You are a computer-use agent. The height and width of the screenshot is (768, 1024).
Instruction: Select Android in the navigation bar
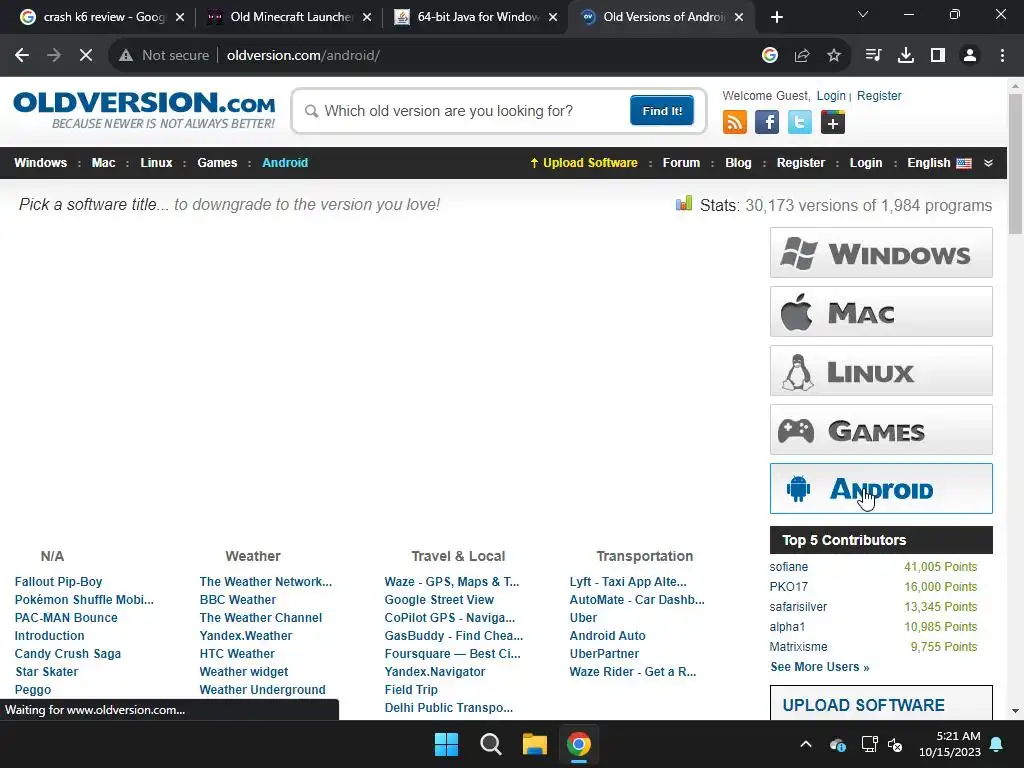pos(285,163)
